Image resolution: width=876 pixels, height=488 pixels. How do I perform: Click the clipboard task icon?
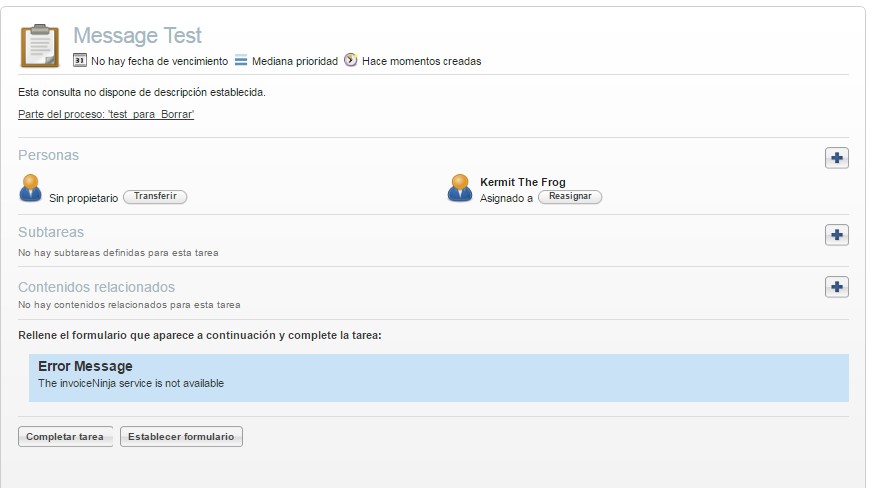point(40,46)
